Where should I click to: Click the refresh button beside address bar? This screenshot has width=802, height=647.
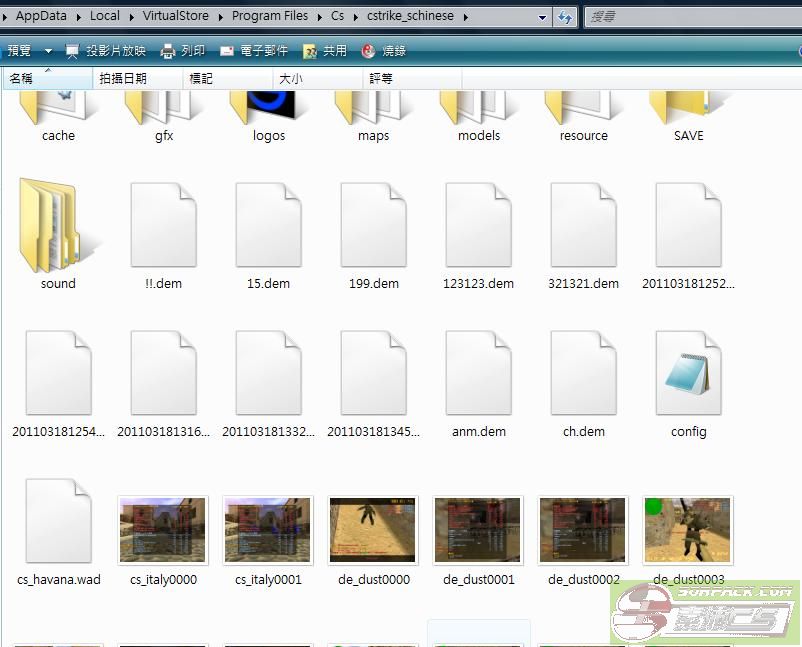pyautogui.click(x=566, y=17)
